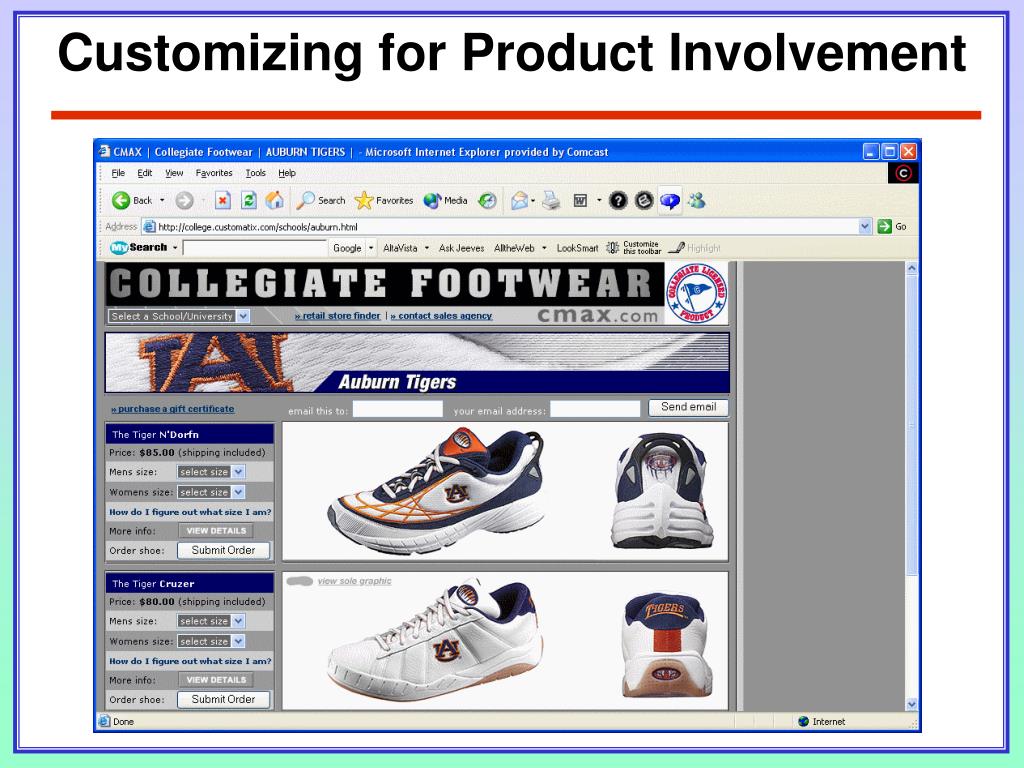Click the retail store finder link
Screen dimensions: 1024x768
pyautogui.click(x=338, y=316)
